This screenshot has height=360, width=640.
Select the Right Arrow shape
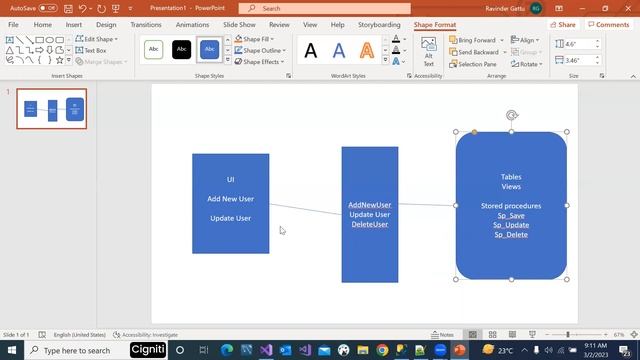point(39,50)
